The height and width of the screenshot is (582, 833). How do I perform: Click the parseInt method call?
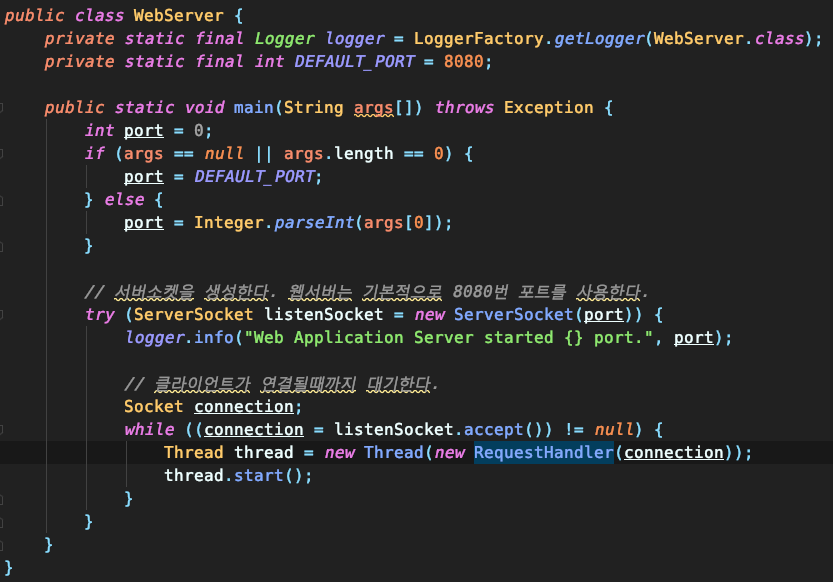coord(314,222)
